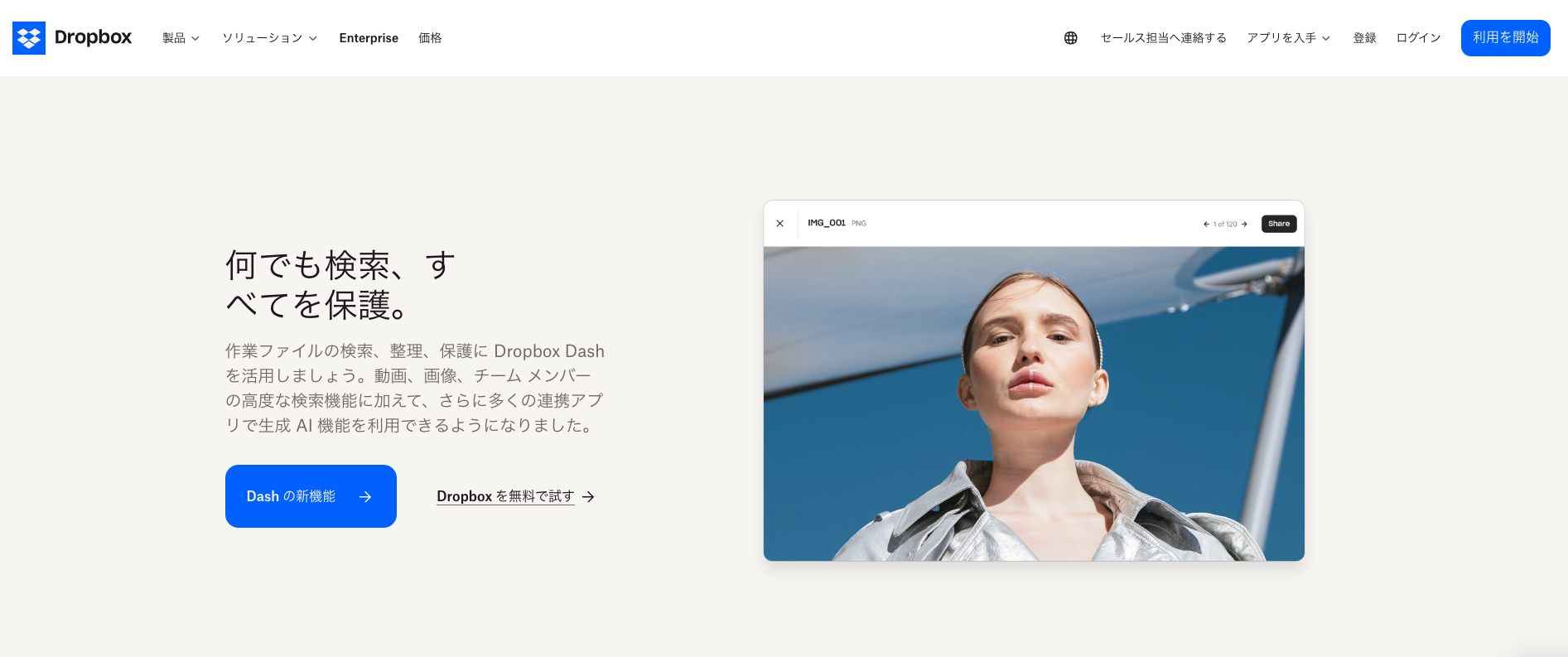The image size is (1568, 657).
Task: Click the Dropbox wordmark text
Action: pyautogui.click(x=93, y=37)
